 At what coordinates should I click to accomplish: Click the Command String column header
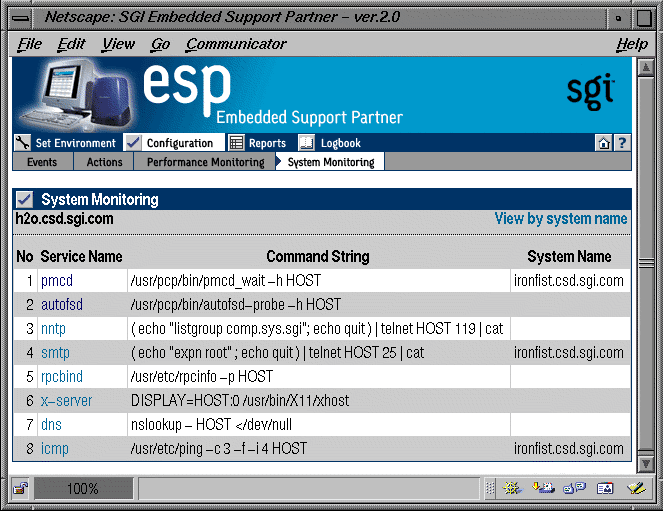318,257
